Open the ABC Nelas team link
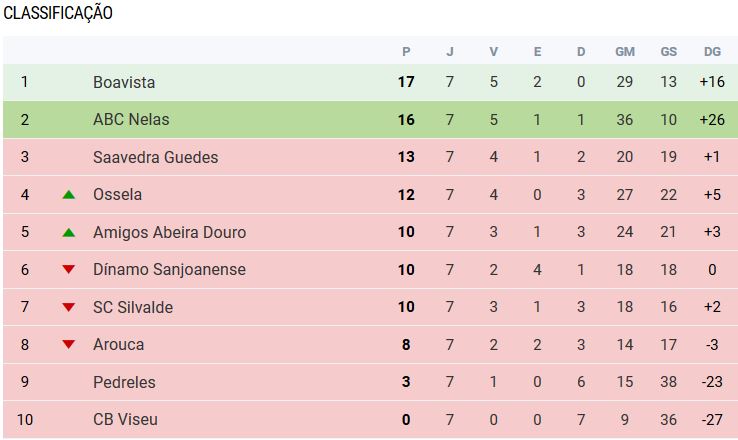The width and height of the screenshot is (738, 440). pyautogui.click(x=131, y=119)
